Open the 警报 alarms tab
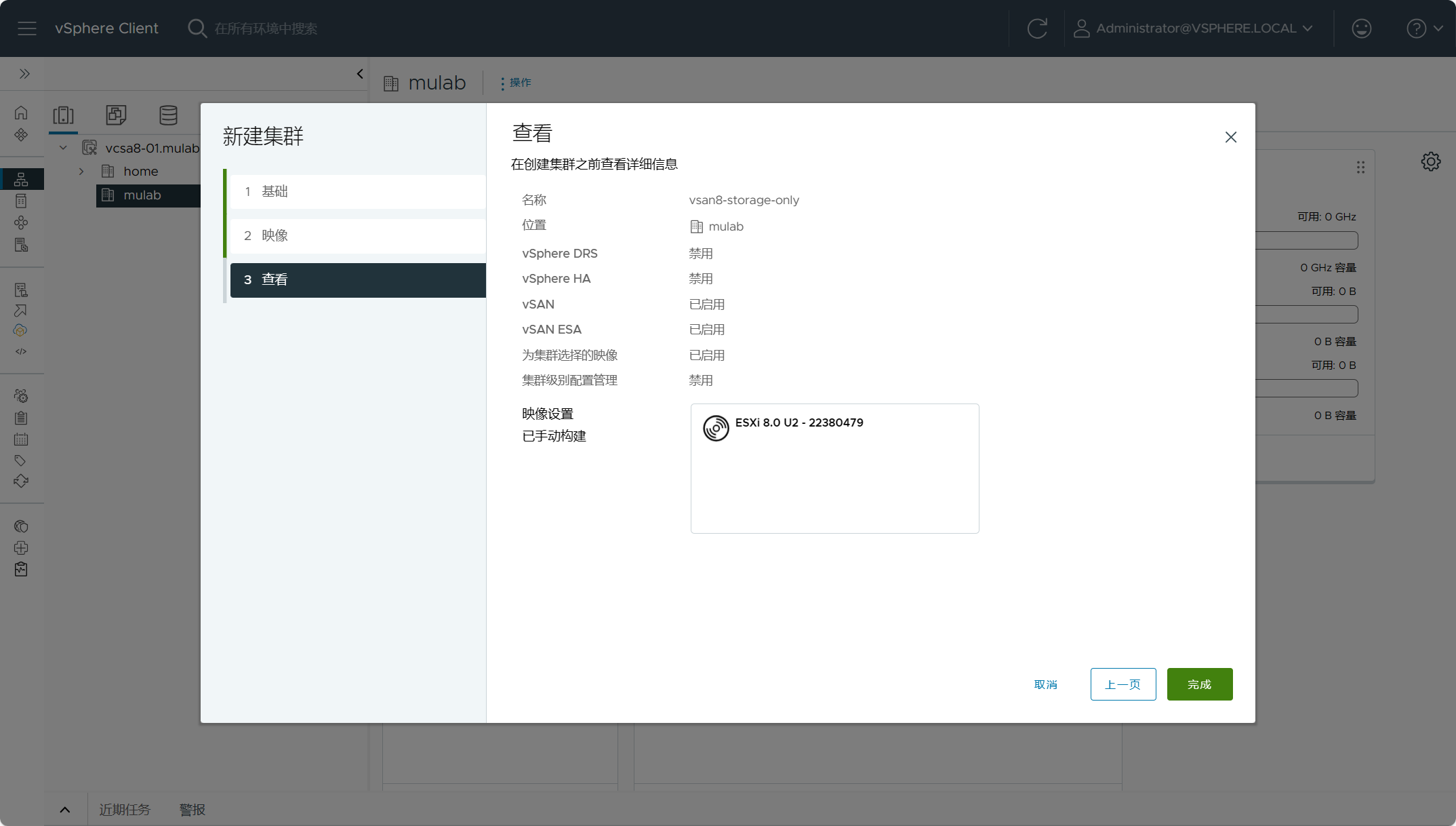The image size is (1456, 826). click(193, 810)
